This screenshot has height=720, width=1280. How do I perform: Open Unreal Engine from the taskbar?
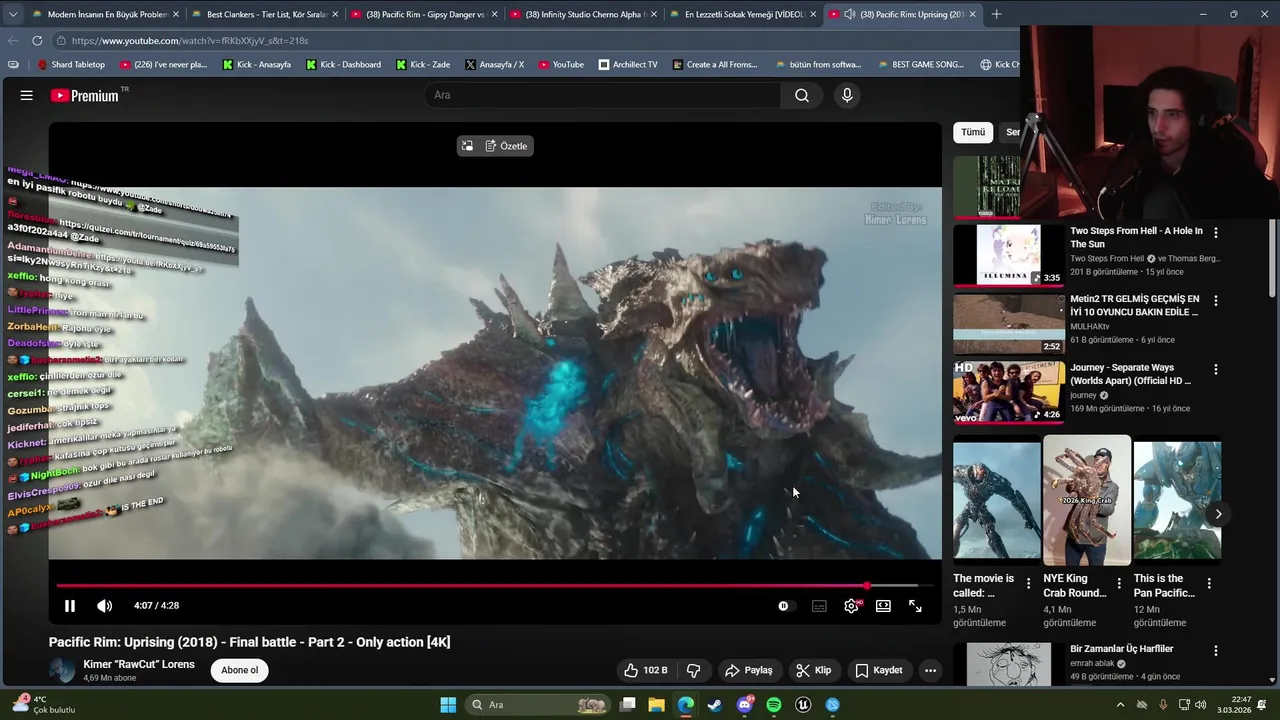click(x=803, y=705)
